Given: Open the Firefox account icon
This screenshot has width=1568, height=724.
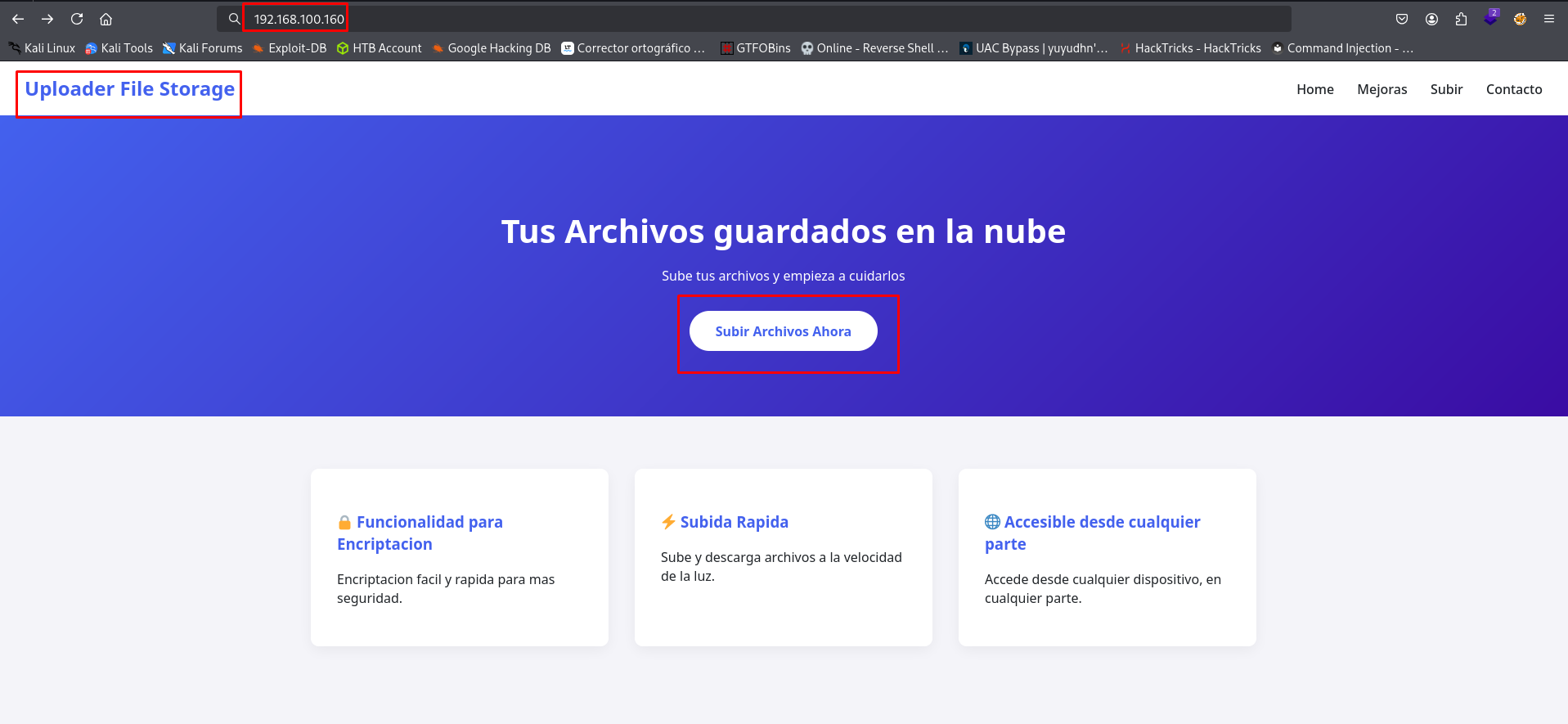Looking at the screenshot, I should click(1431, 19).
